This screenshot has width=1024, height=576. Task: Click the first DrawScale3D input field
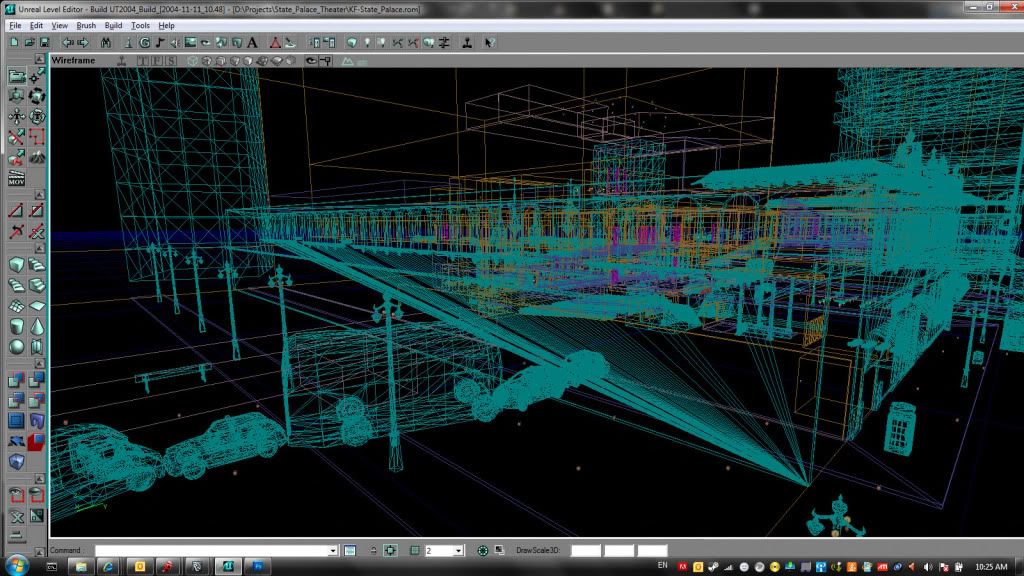[x=585, y=551]
